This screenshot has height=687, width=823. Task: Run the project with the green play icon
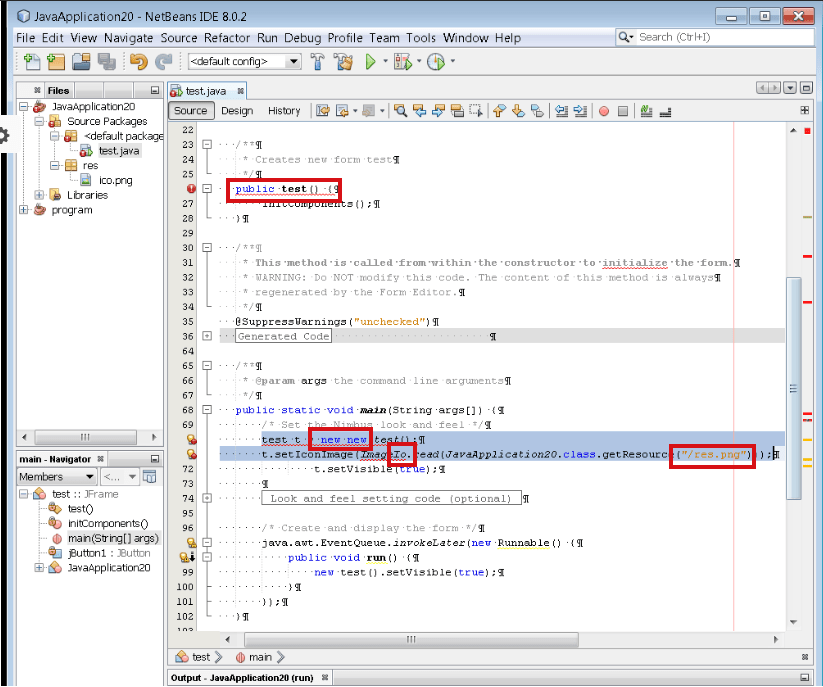370,61
